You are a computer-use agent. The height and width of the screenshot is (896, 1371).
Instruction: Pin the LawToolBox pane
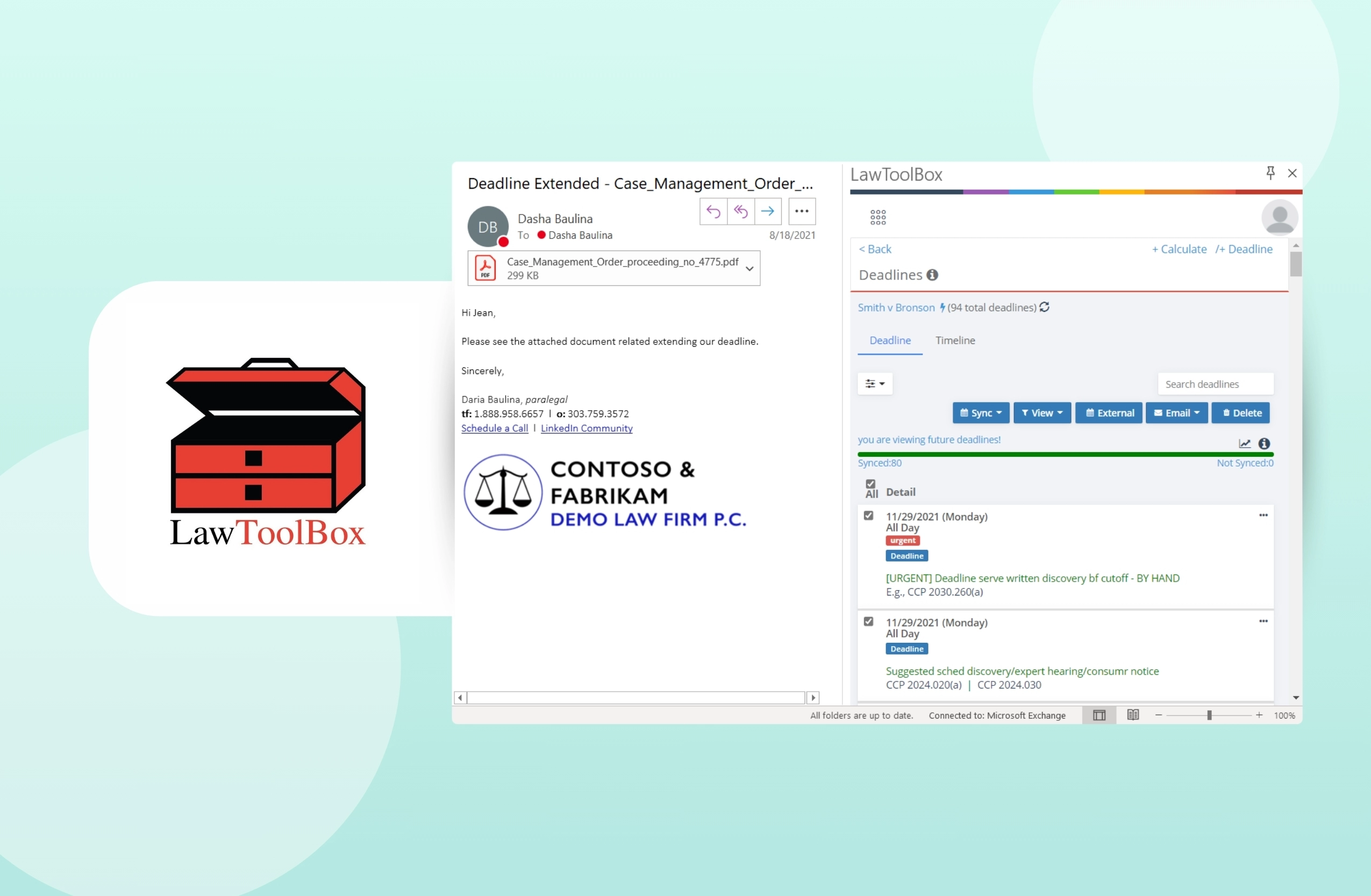1270,173
